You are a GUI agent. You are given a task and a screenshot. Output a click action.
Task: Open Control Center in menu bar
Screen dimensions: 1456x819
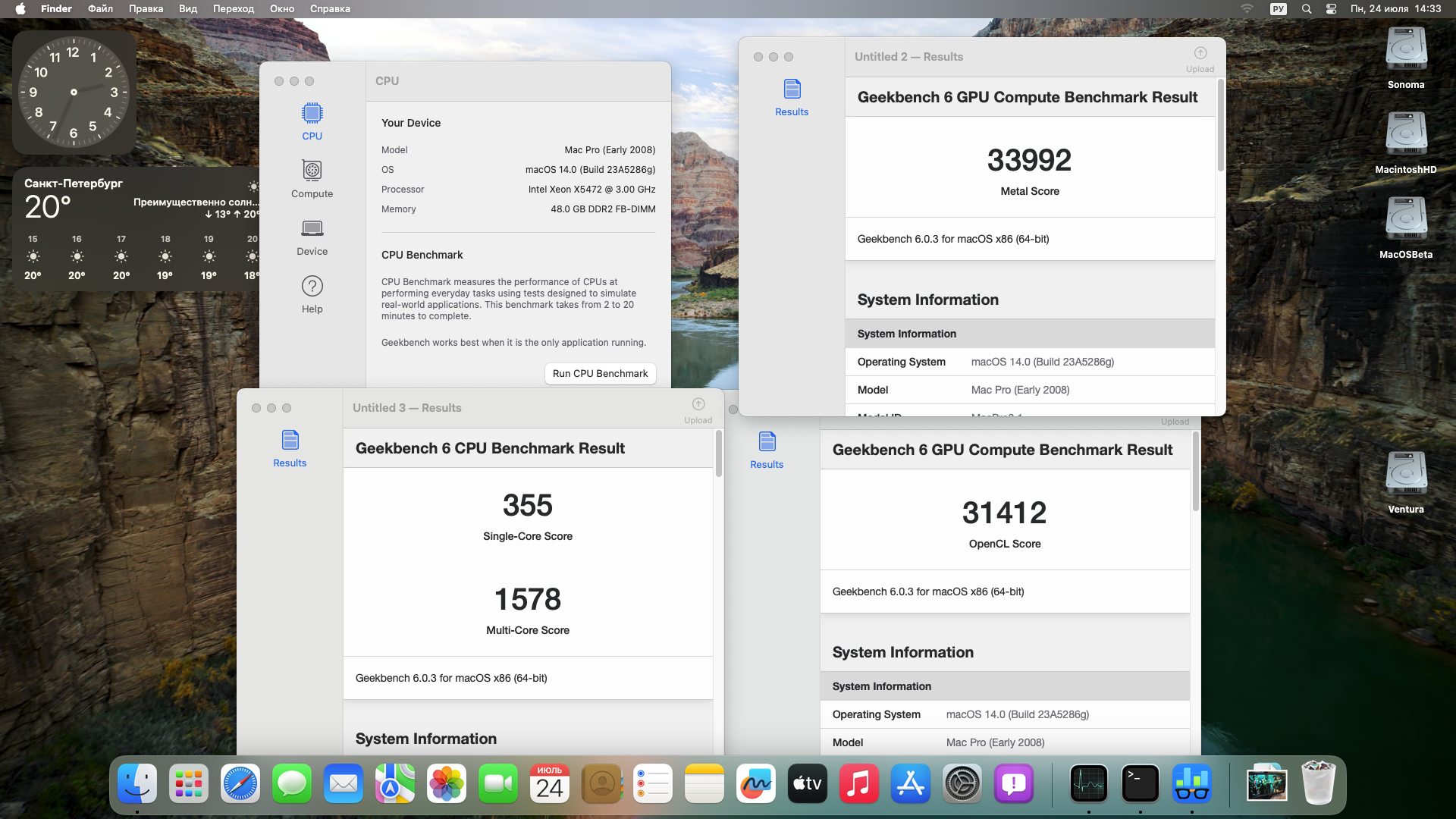coord(1331,9)
